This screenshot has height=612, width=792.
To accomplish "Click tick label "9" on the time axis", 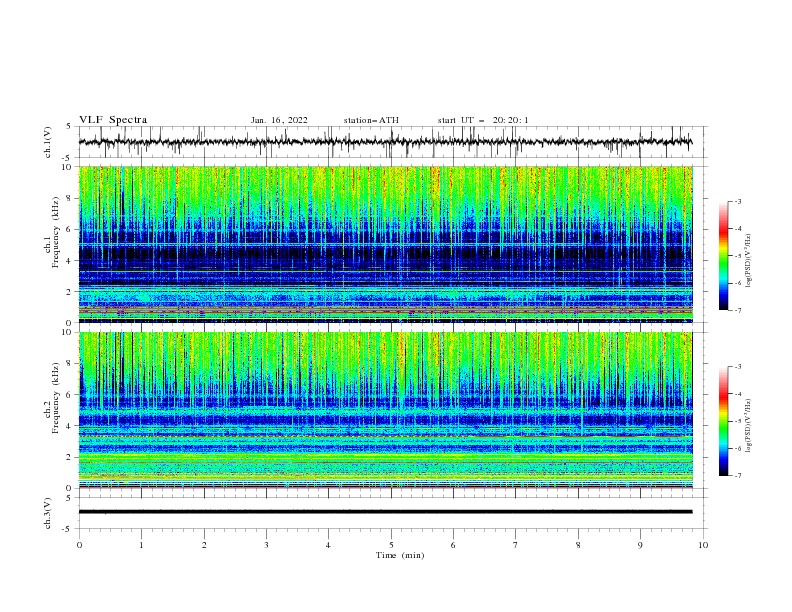I will pyautogui.click(x=640, y=545).
